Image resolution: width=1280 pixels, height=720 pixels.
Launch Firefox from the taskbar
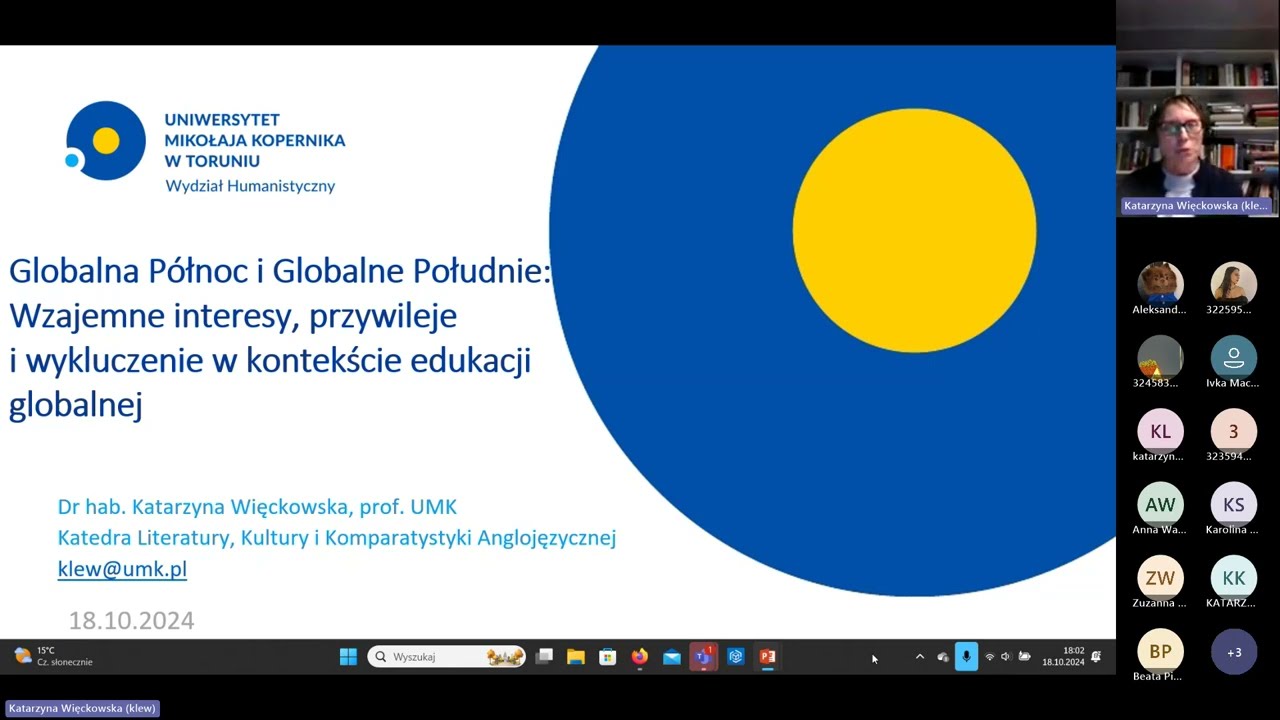640,657
